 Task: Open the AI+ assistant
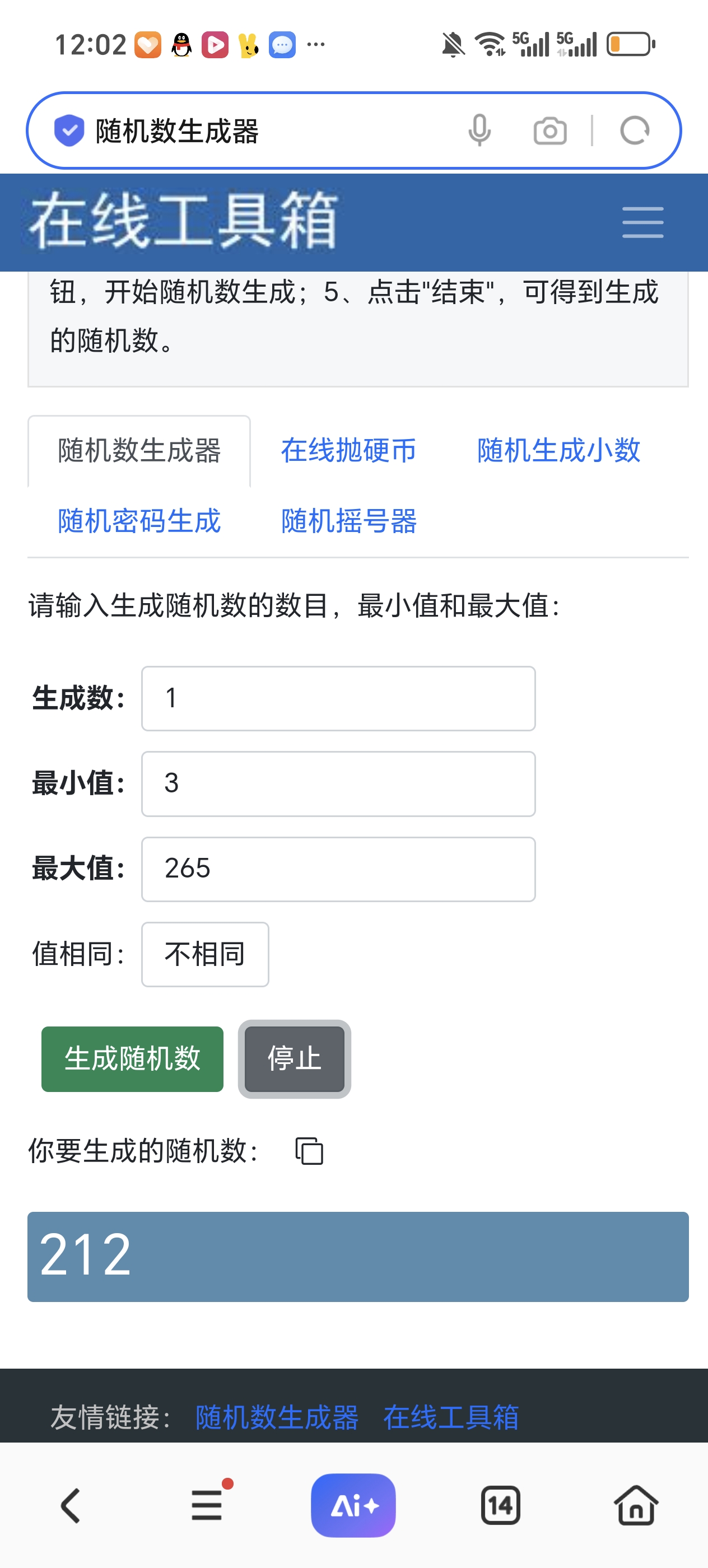point(353,1505)
